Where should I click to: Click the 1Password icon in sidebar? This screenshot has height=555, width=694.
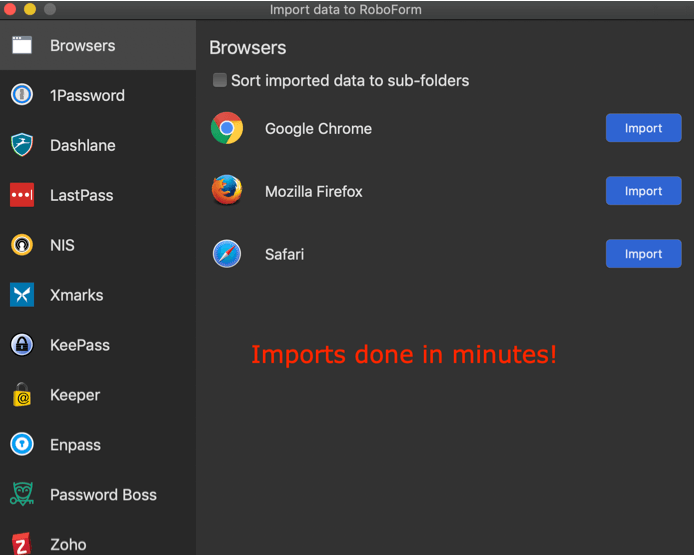coord(21,95)
